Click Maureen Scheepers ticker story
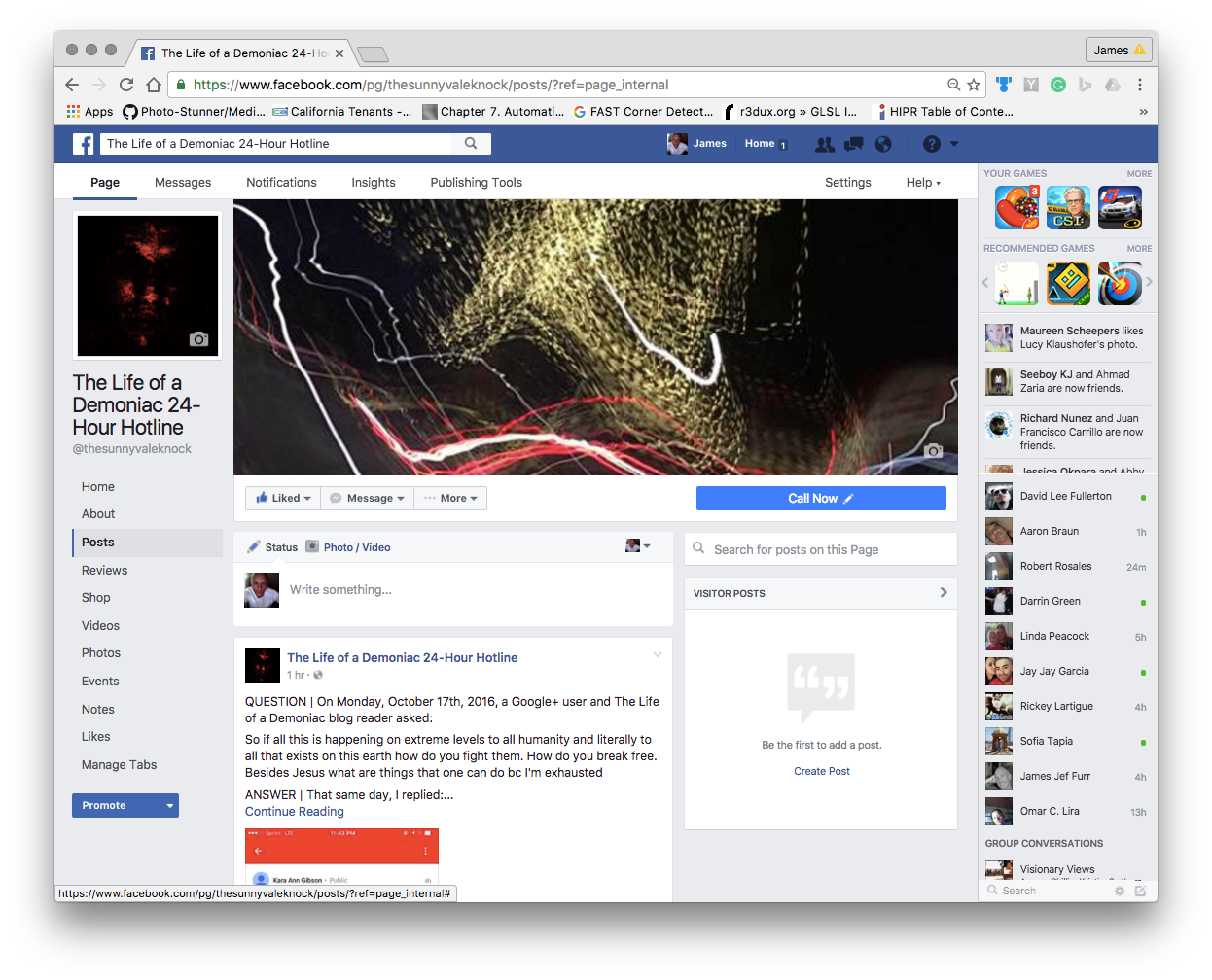1212x980 pixels. [x=1067, y=337]
